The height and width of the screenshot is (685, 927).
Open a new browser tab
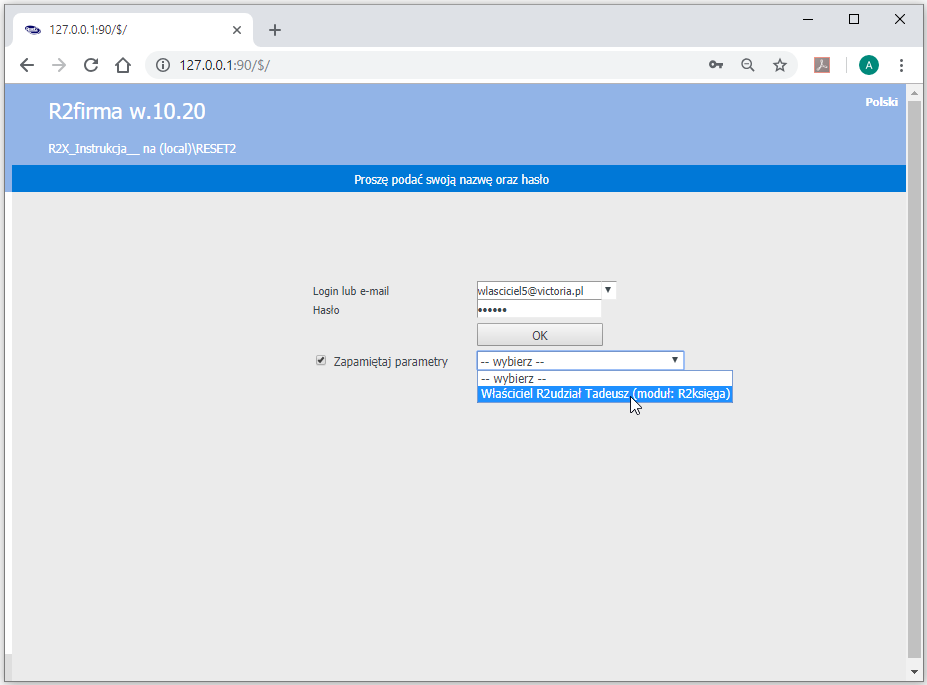coord(275,30)
